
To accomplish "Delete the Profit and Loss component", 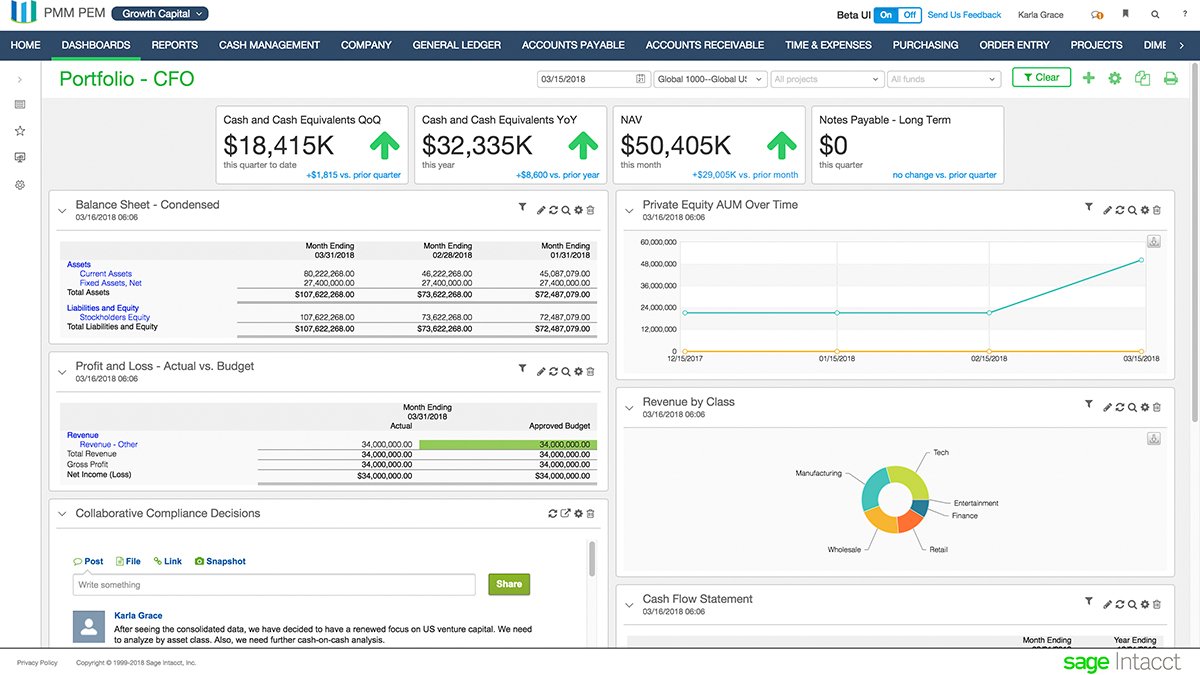I will pos(590,369).
